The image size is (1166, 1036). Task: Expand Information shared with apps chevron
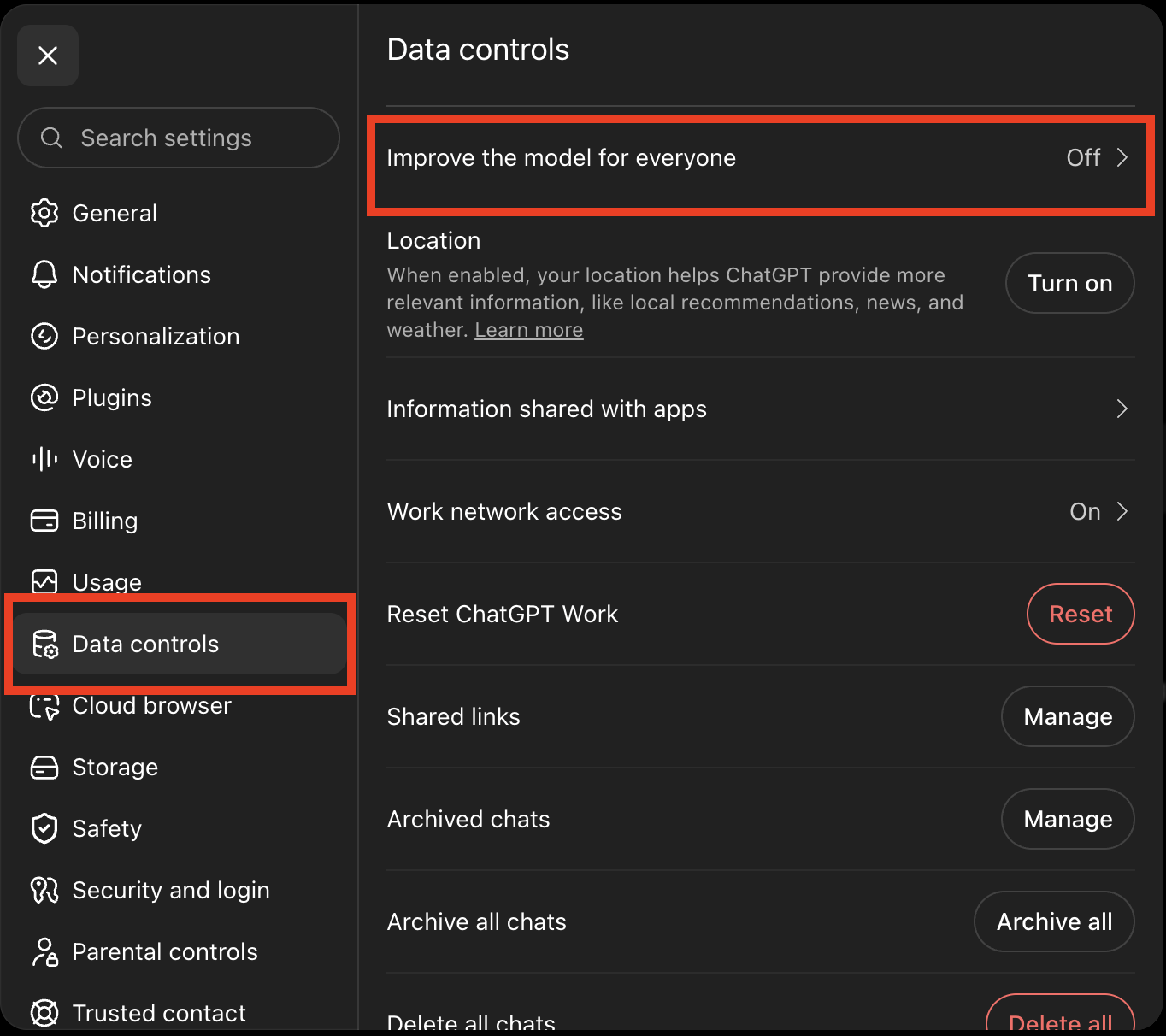(1122, 409)
